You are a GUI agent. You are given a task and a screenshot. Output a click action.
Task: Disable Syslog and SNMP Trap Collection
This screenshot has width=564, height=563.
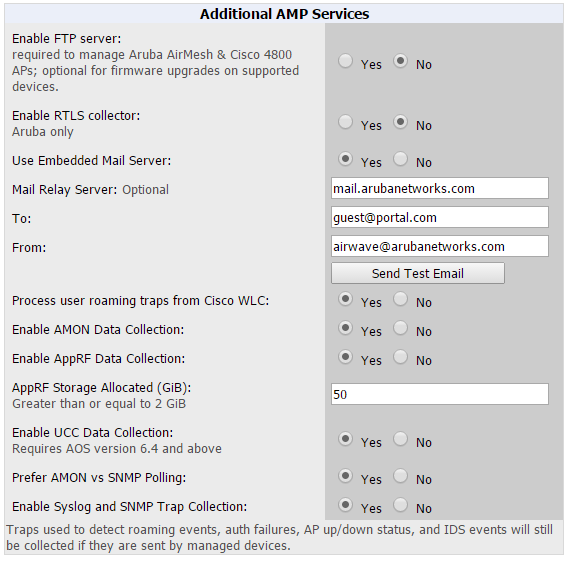tap(400, 505)
